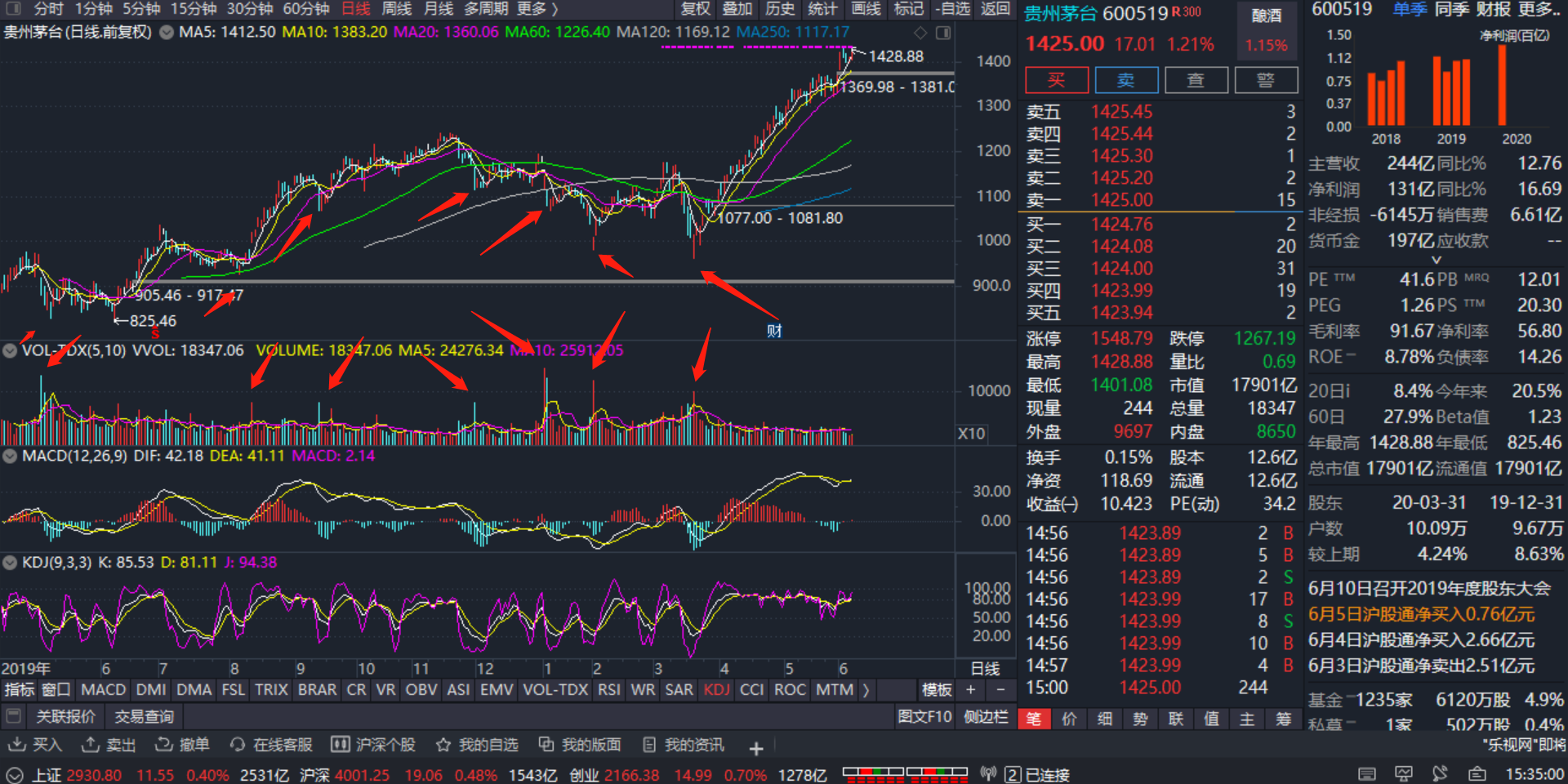The image size is (1568, 784).
Task: Click template plus button to add pane
Action: point(970,689)
